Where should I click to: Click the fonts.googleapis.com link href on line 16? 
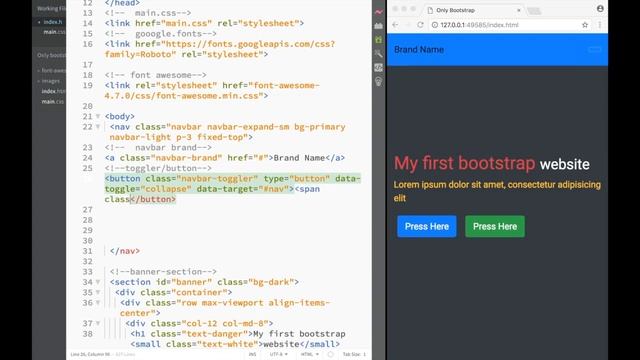[220, 49]
